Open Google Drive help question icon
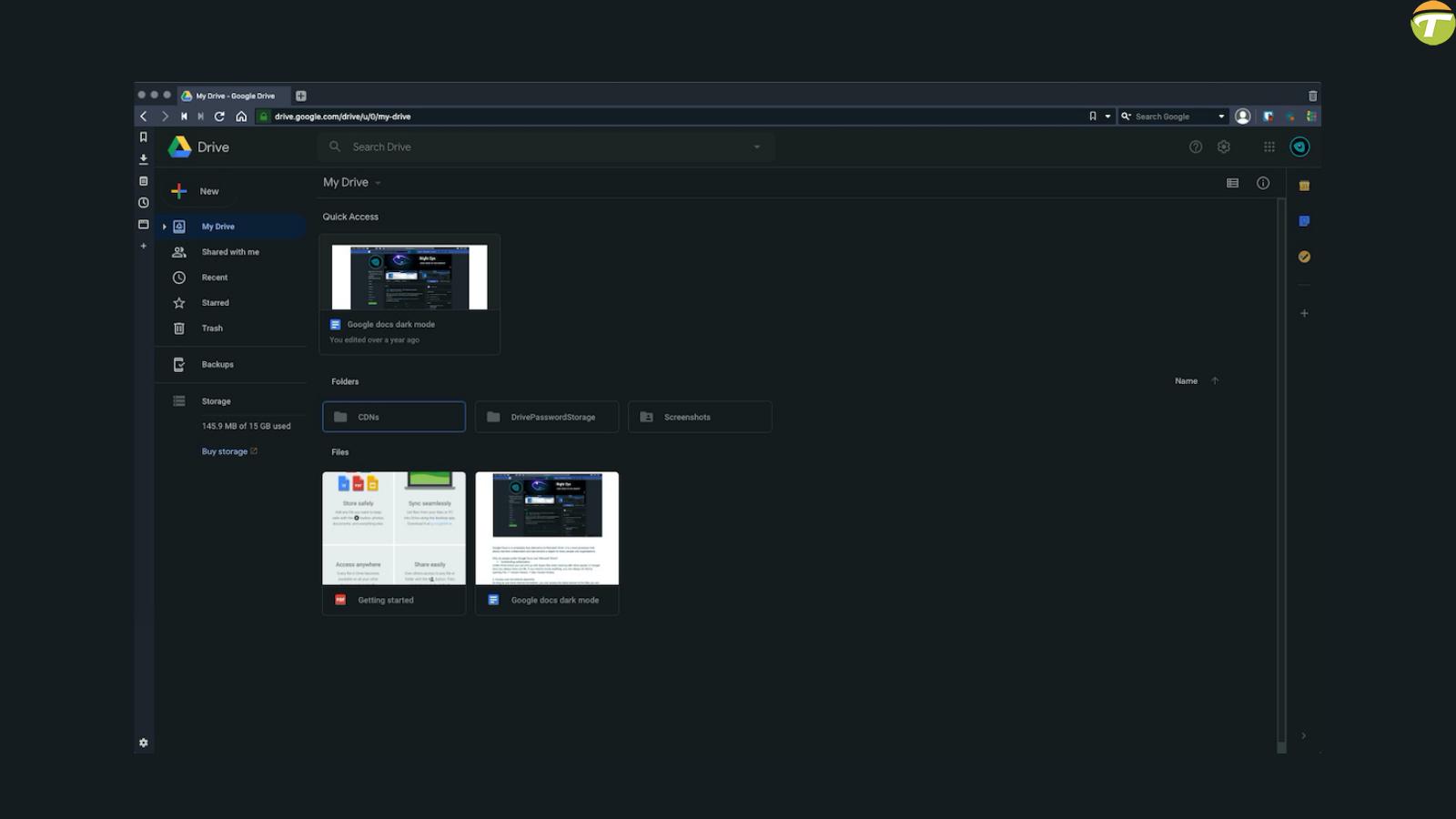 1196,147
